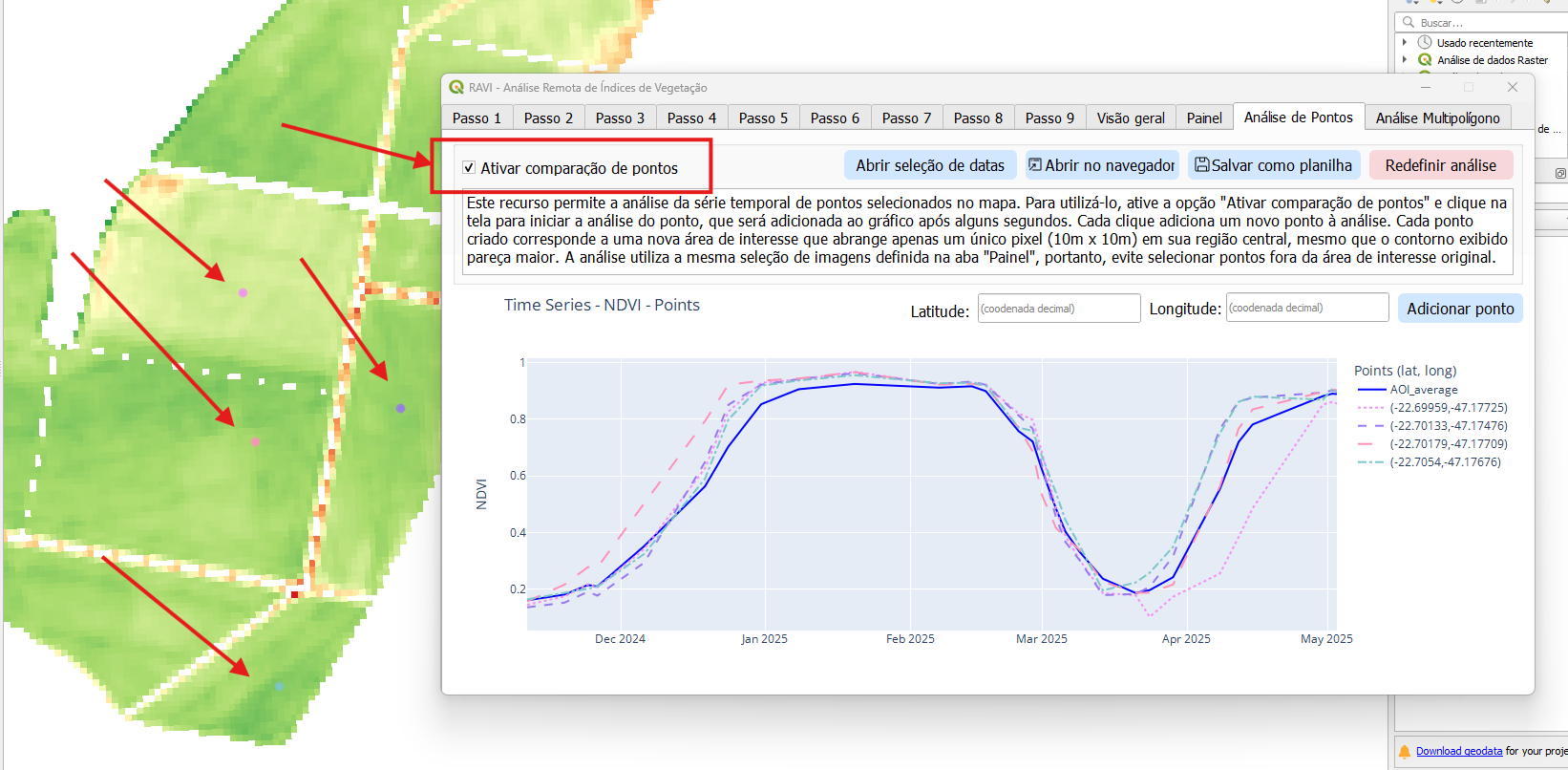1568x770 pixels.
Task: Hide the (-22.7054,-47.17676) series via legend
Action: 1445,462
